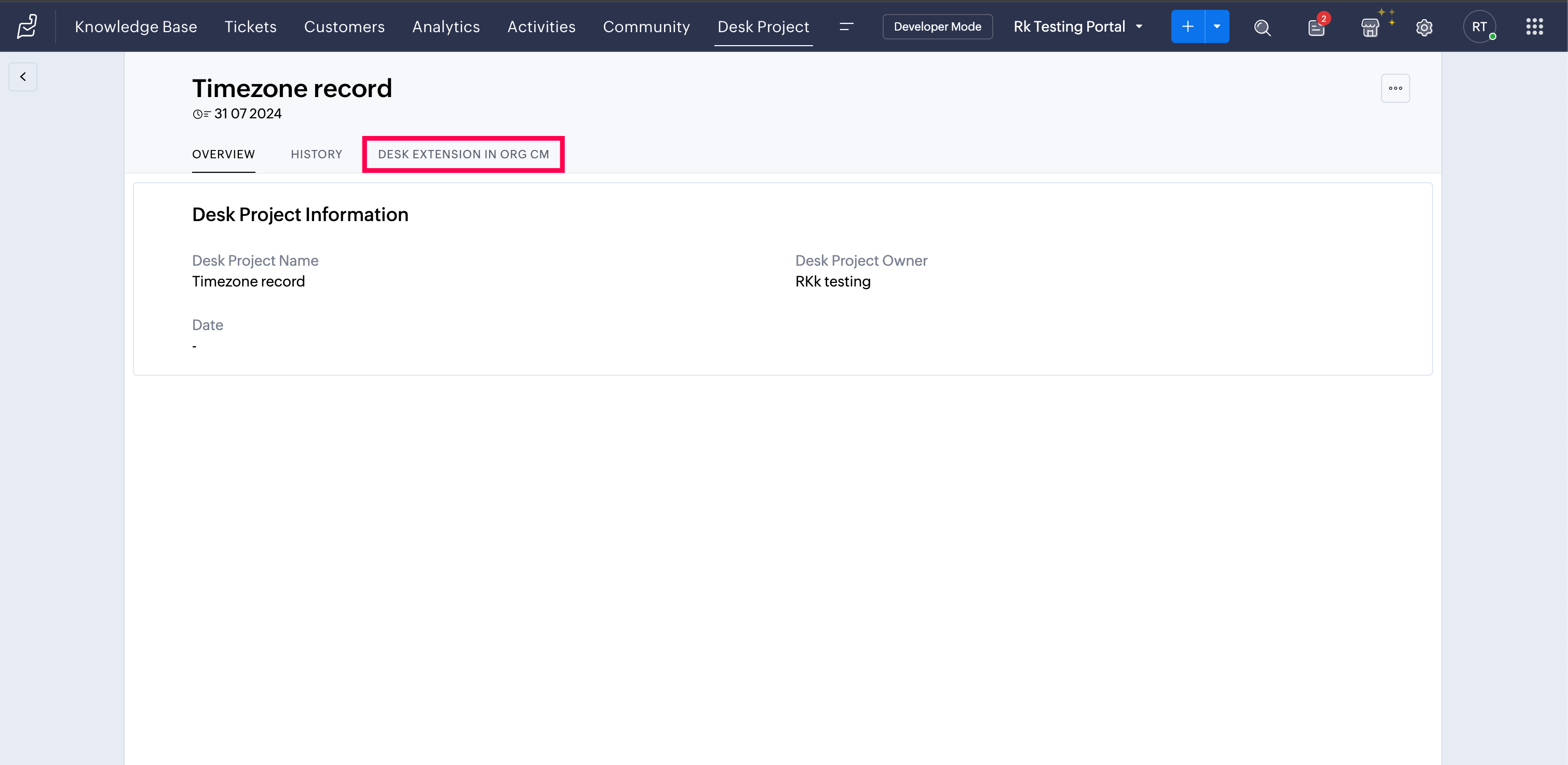Open the record's three-dot more actions
Screen dimensions: 1568x765
1395,88
